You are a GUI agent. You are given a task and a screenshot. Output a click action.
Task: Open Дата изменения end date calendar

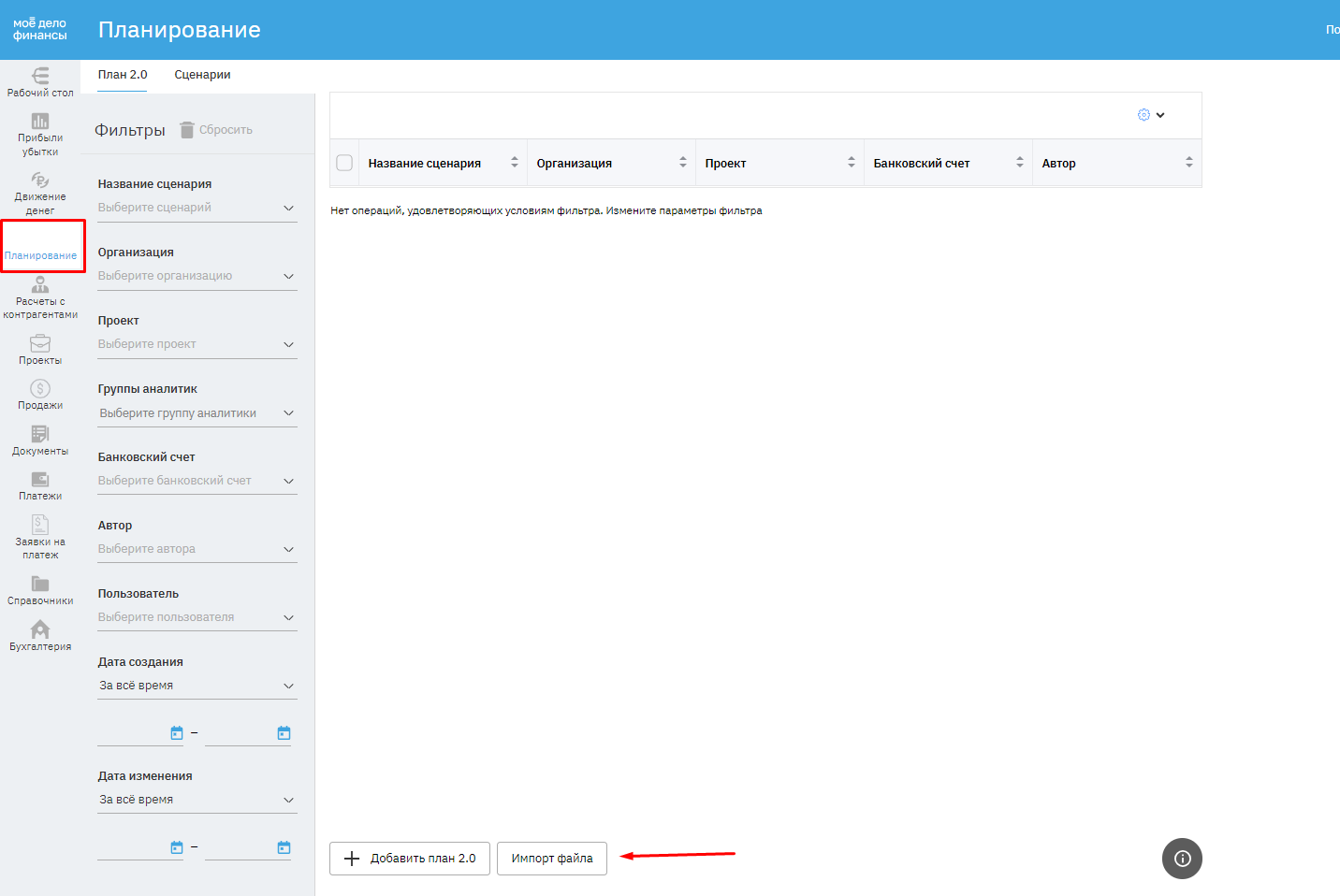(x=284, y=847)
